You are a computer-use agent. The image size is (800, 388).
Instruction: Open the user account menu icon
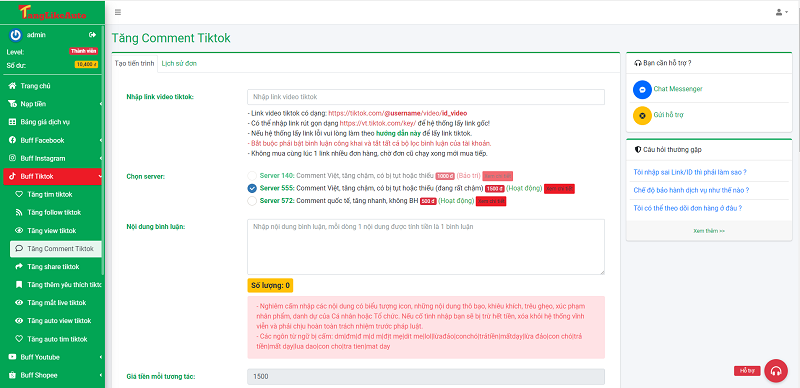coord(782,12)
